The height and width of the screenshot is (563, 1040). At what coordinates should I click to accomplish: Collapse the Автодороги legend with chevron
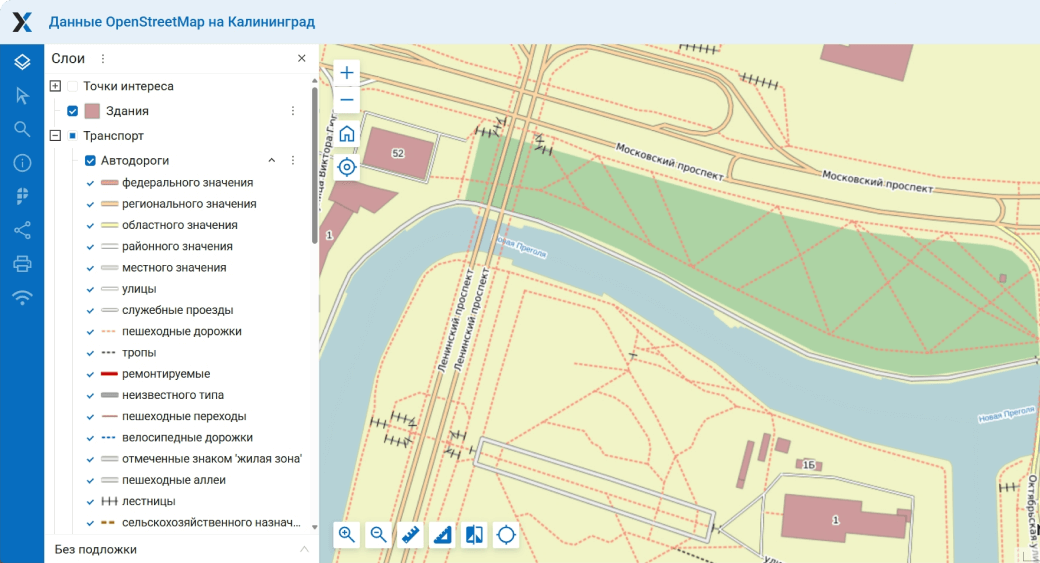point(272,160)
